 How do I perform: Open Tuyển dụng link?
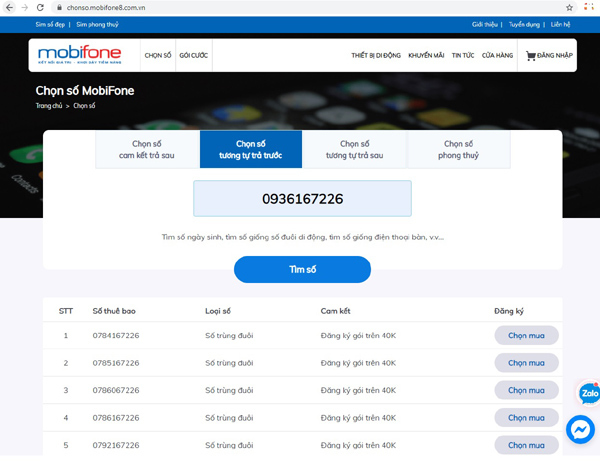point(524,24)
